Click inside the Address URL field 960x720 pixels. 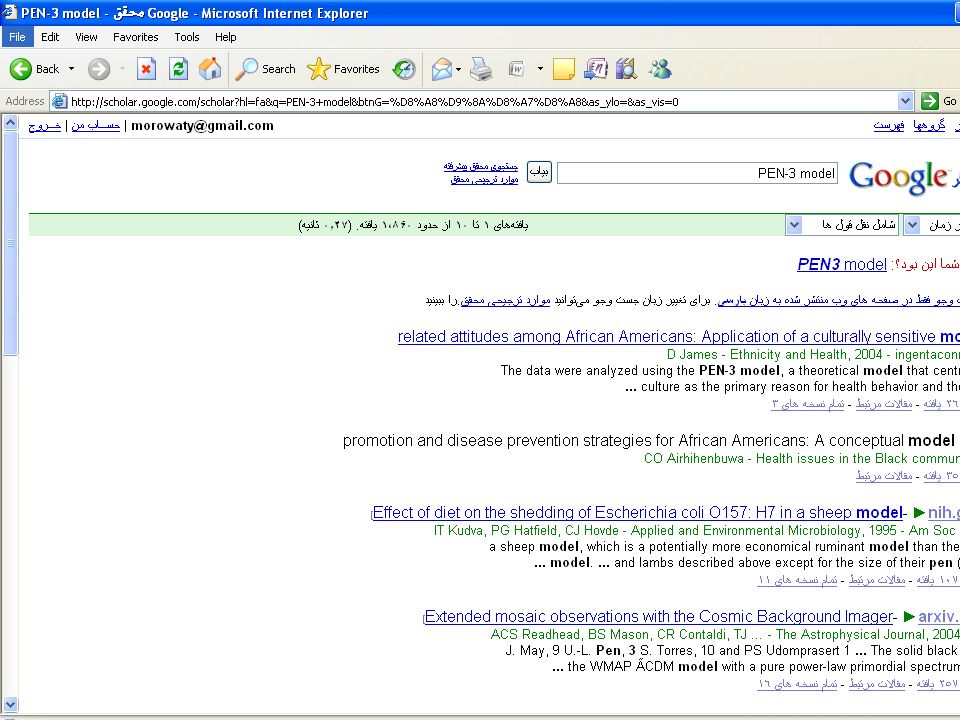(x=482, y=102)
